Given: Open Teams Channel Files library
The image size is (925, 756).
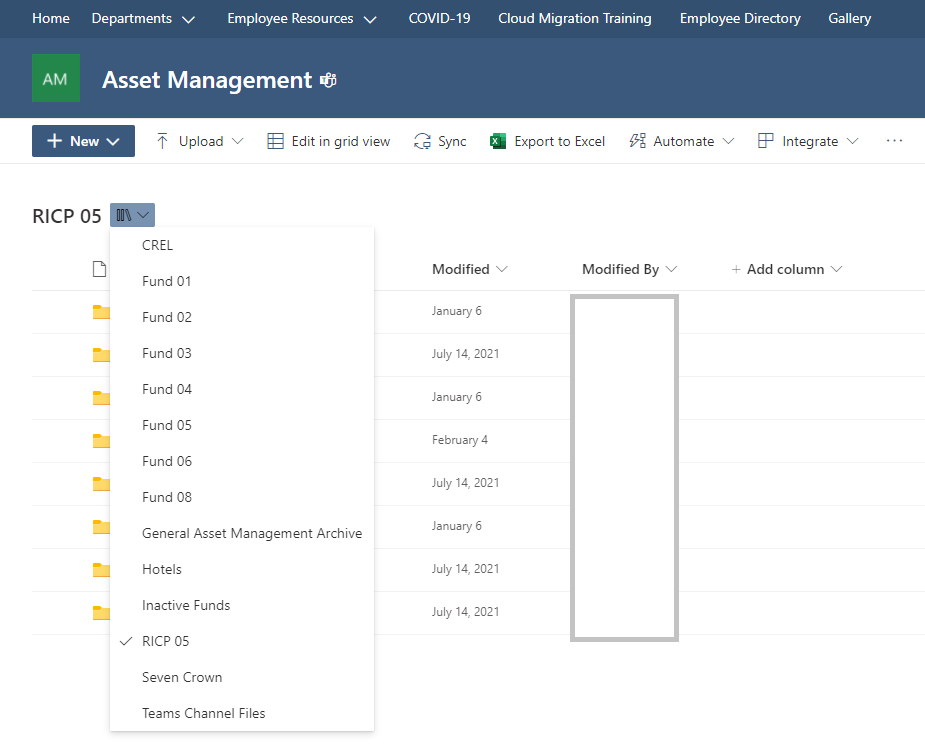Looking at the screenshot, I should [x=242, y=713].
